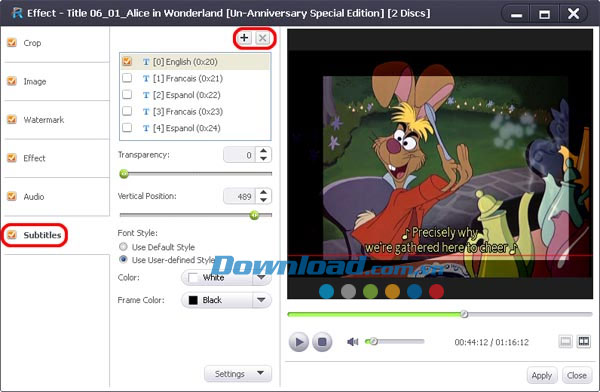The width and height of the screenshot is (600, 392).
Task: Select Use Default Style radio button
Action: click(x=123, y=247)
